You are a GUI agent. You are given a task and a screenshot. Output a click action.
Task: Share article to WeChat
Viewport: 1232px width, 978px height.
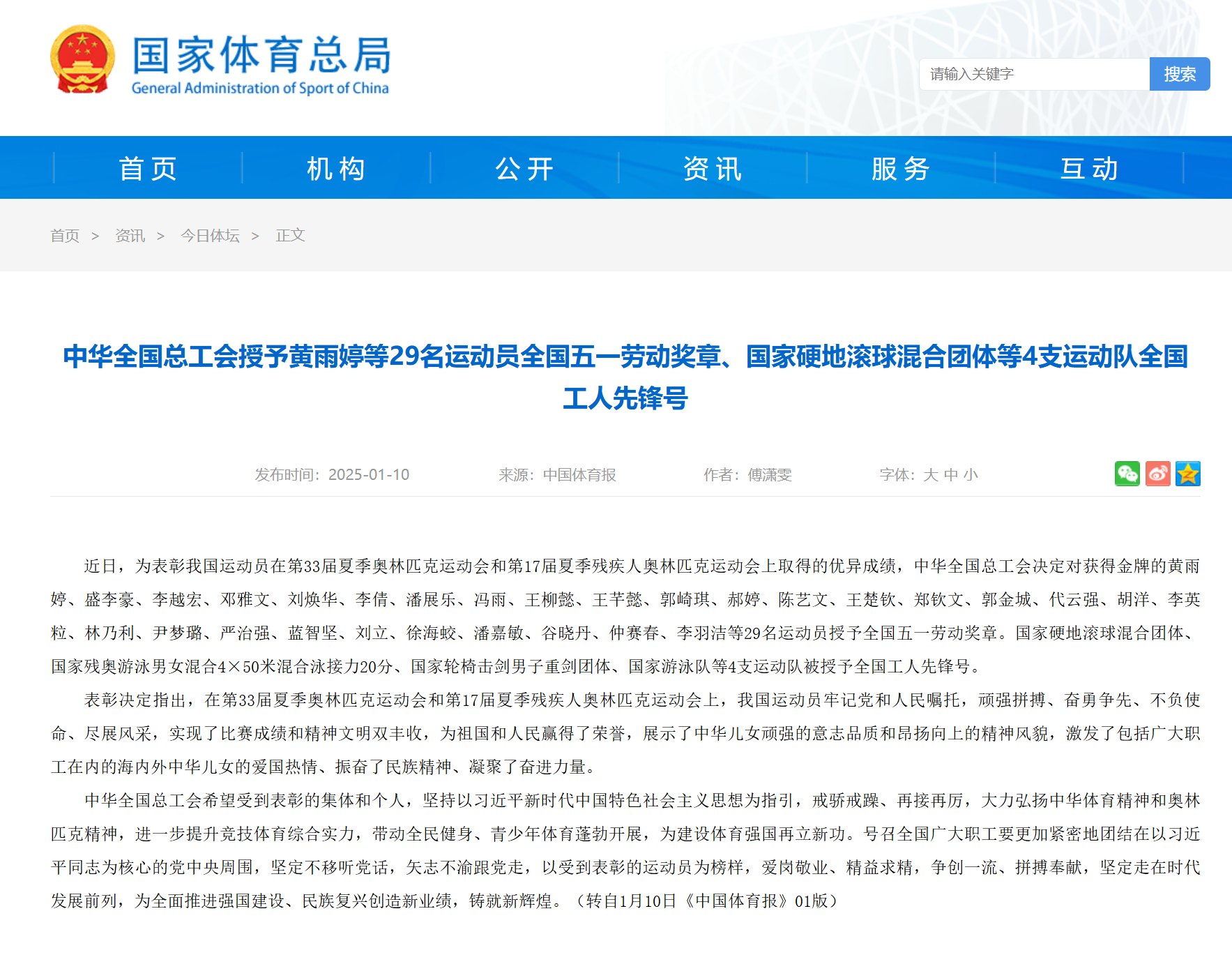pyautogui.click(x=1127, y=474)
